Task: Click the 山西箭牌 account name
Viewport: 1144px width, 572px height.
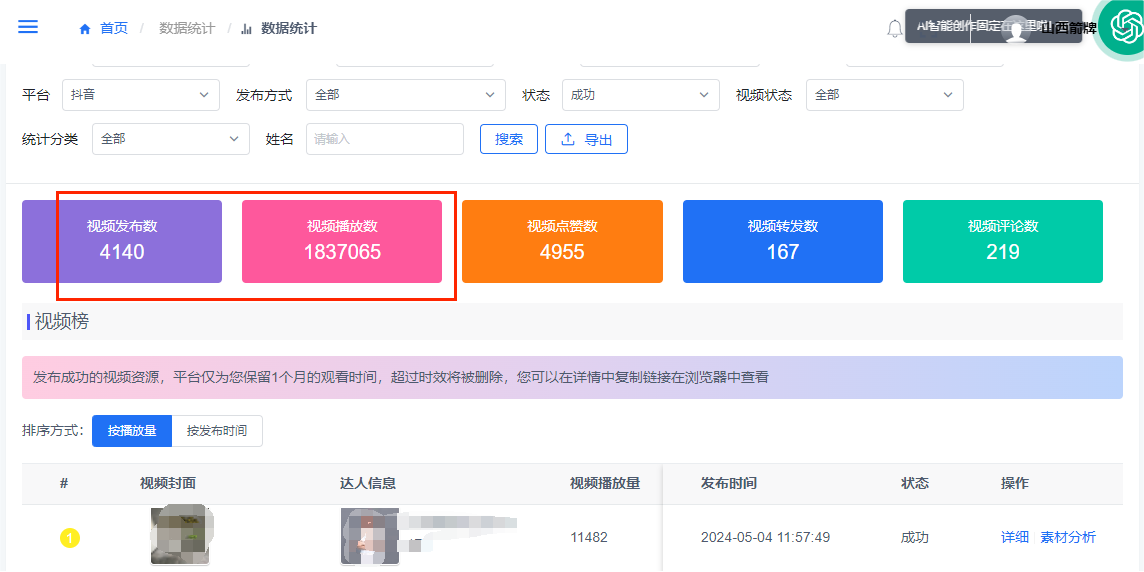Action: (1068, 29)
